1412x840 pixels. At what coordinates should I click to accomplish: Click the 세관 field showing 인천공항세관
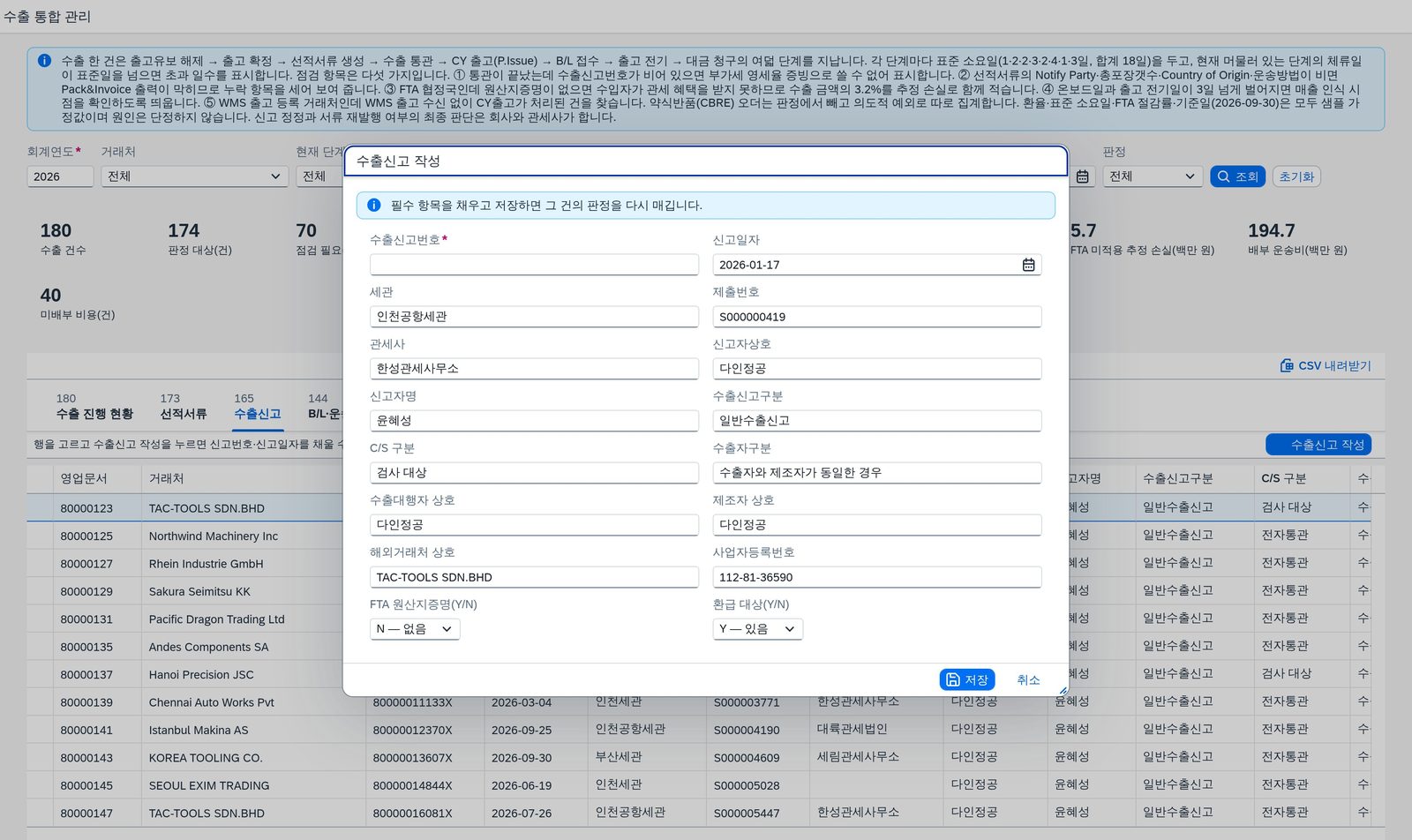click(534, 317)
